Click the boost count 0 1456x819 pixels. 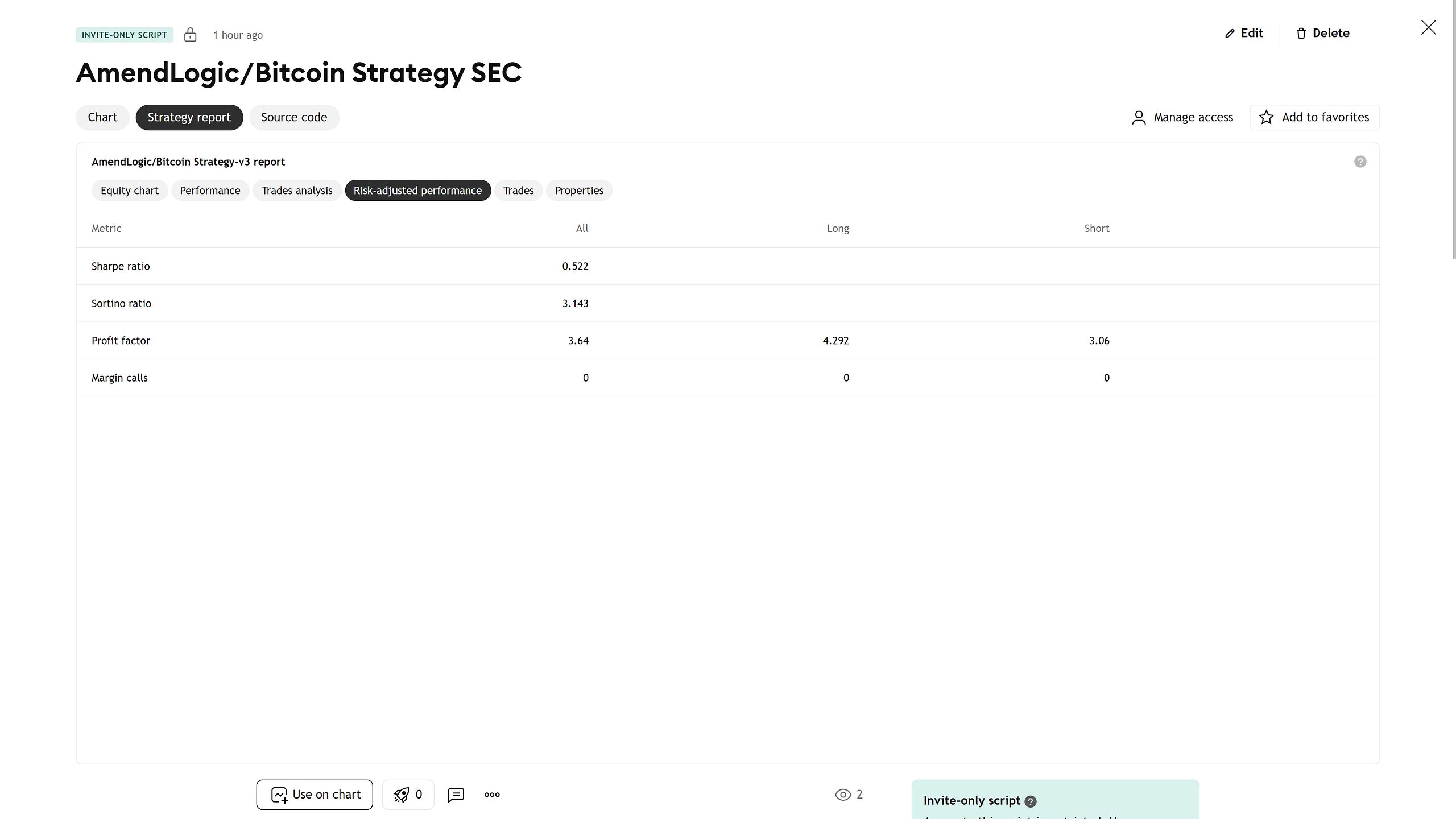[419, 795]
